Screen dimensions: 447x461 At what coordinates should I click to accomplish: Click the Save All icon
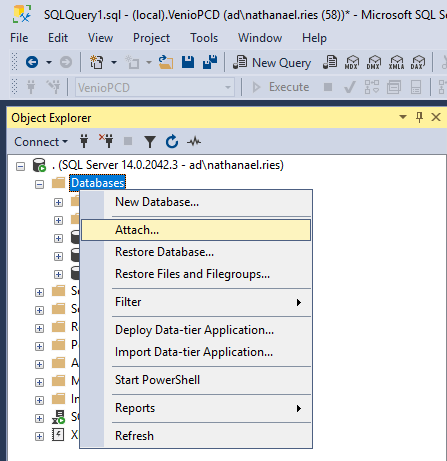210,62
